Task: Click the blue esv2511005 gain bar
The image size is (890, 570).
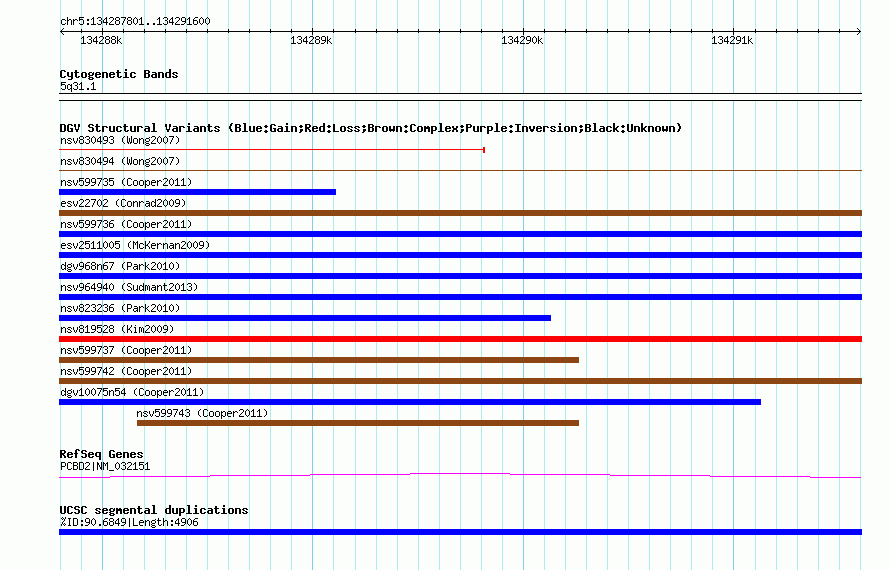Action: [x=460, y=255]
